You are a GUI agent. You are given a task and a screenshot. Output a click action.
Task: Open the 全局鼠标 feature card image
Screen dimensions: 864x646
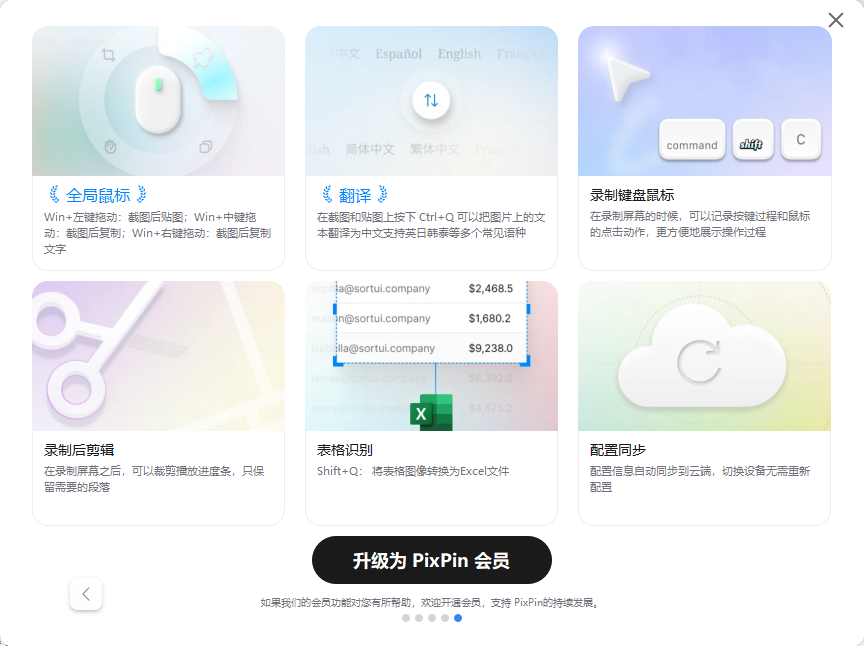(x=159, y=101)
